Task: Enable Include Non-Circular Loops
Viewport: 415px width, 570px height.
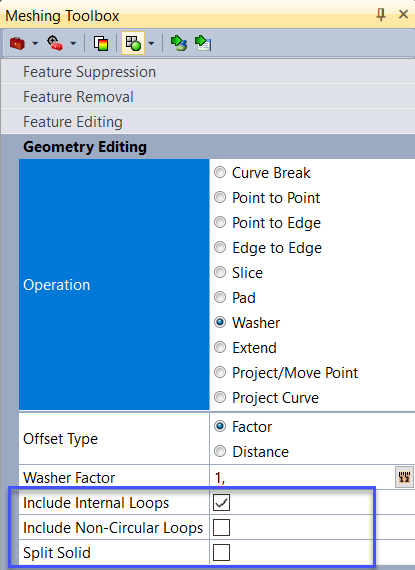Action: [221, 528]
